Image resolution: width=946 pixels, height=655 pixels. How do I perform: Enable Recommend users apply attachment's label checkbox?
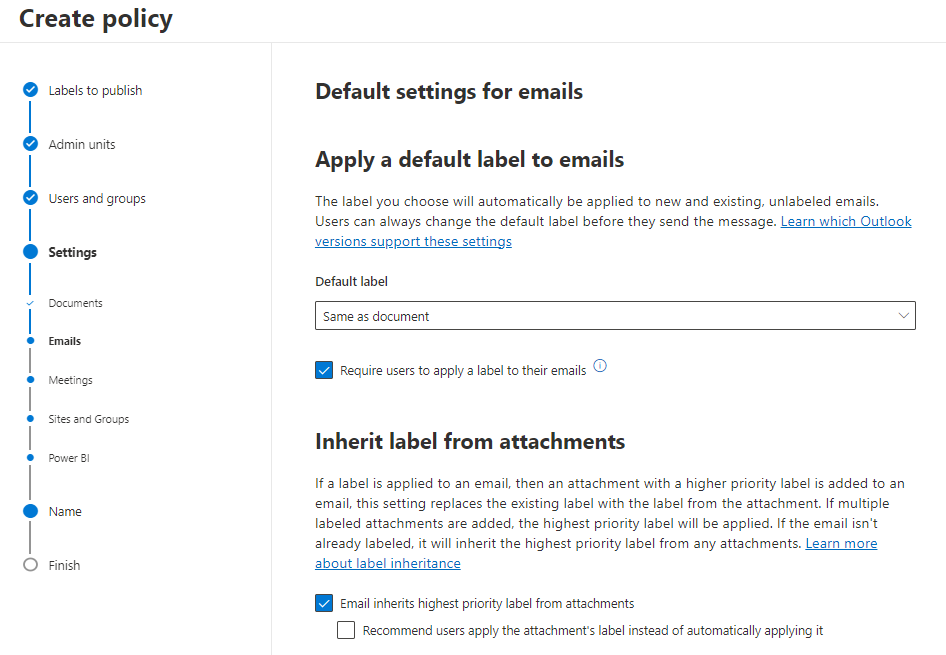pos(346,630)
